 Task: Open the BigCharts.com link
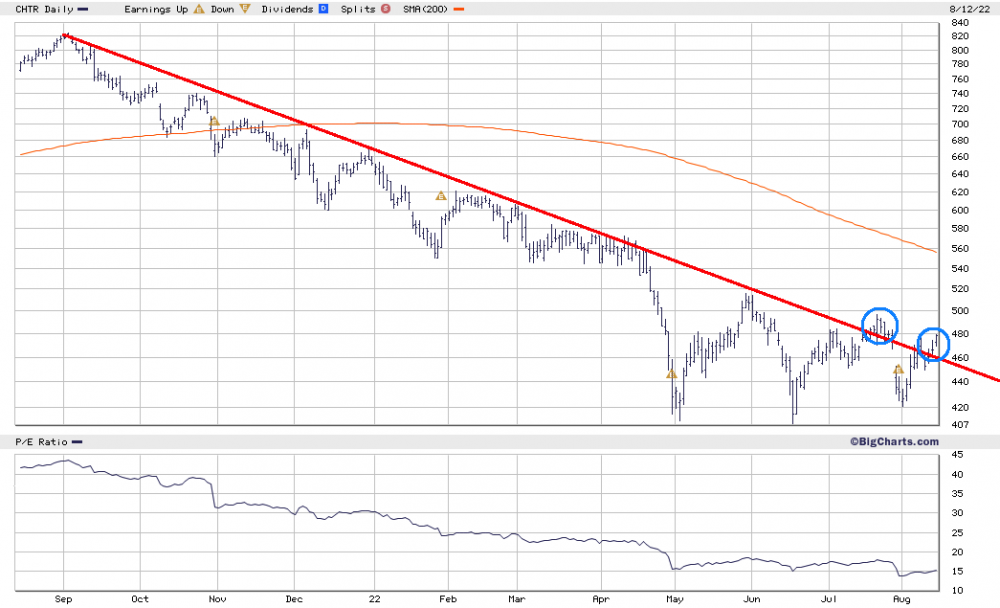tap(894, 441)
